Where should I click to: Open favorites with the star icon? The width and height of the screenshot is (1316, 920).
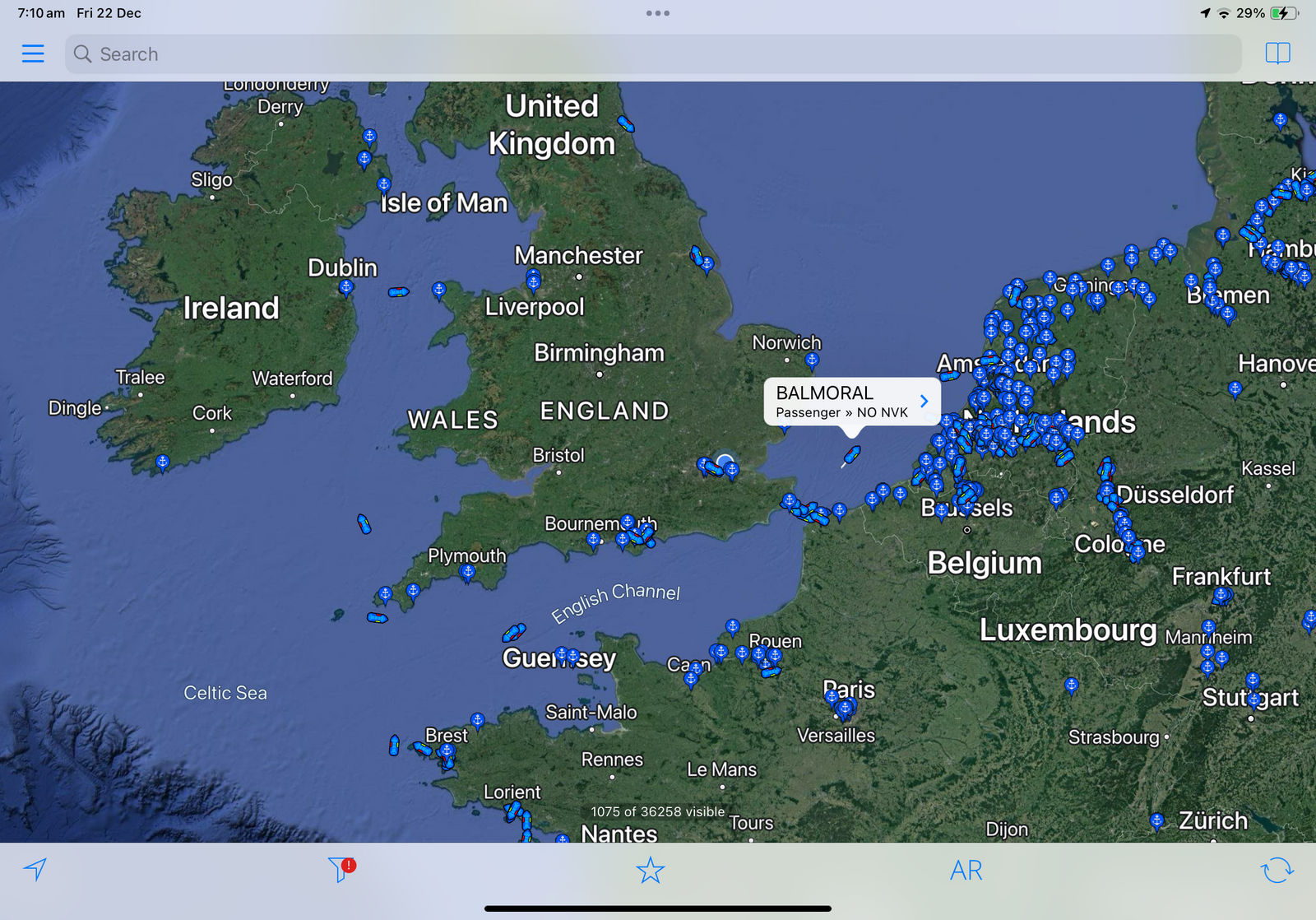[650, 870]
